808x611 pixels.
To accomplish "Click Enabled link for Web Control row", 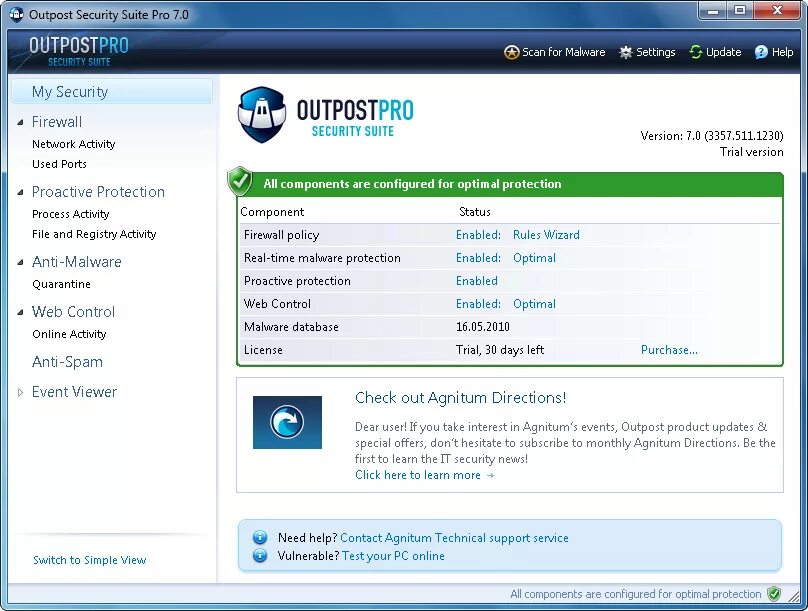I will coord(478,304).
